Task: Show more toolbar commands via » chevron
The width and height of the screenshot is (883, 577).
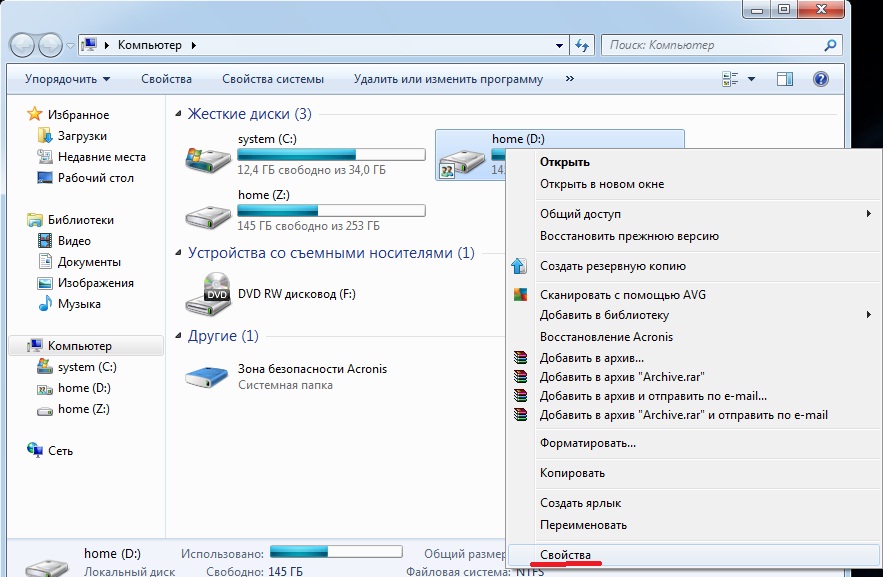Action: click(570, 79)
